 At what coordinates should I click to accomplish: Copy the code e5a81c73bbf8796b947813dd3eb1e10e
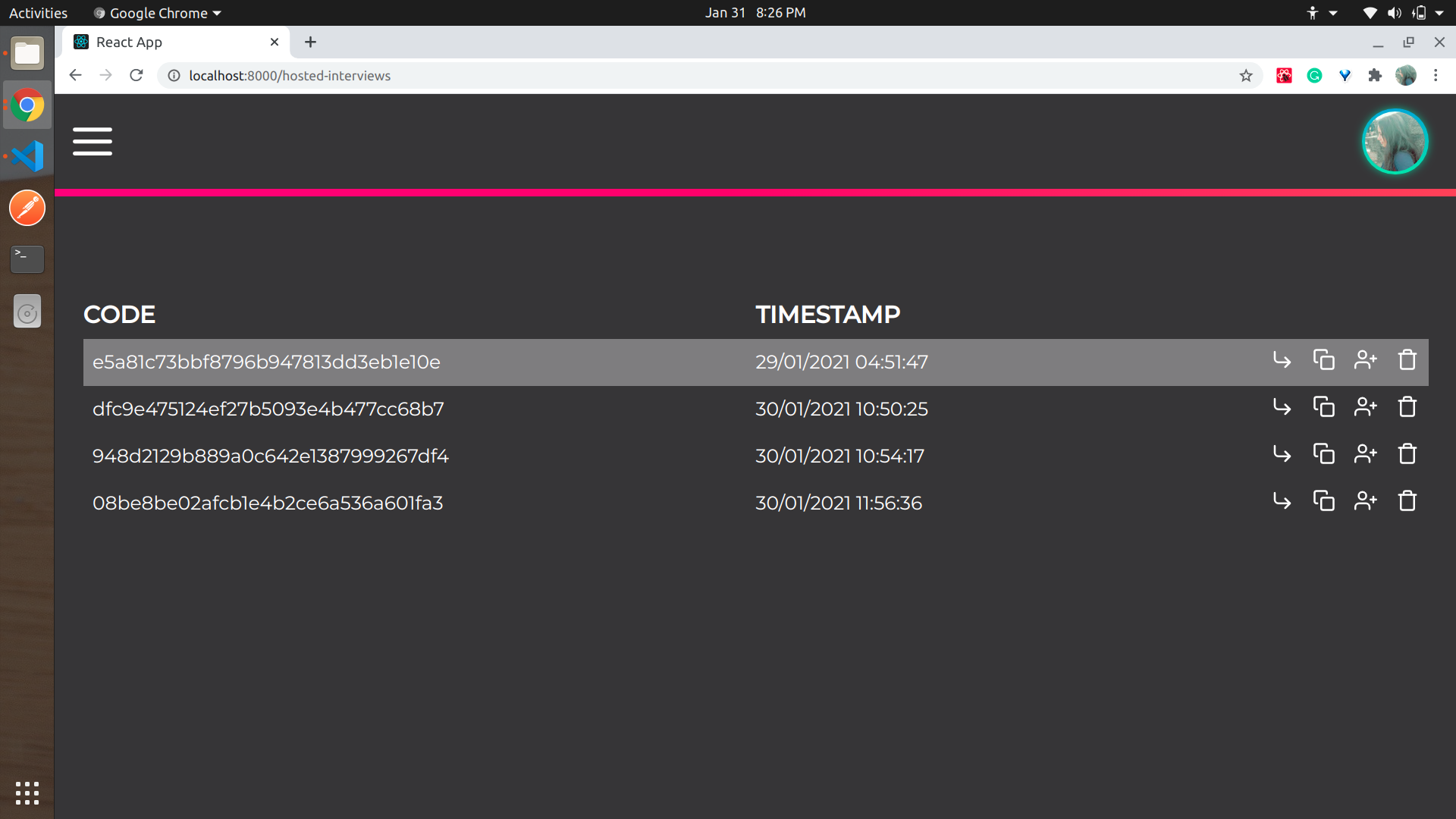[1323, 360]
